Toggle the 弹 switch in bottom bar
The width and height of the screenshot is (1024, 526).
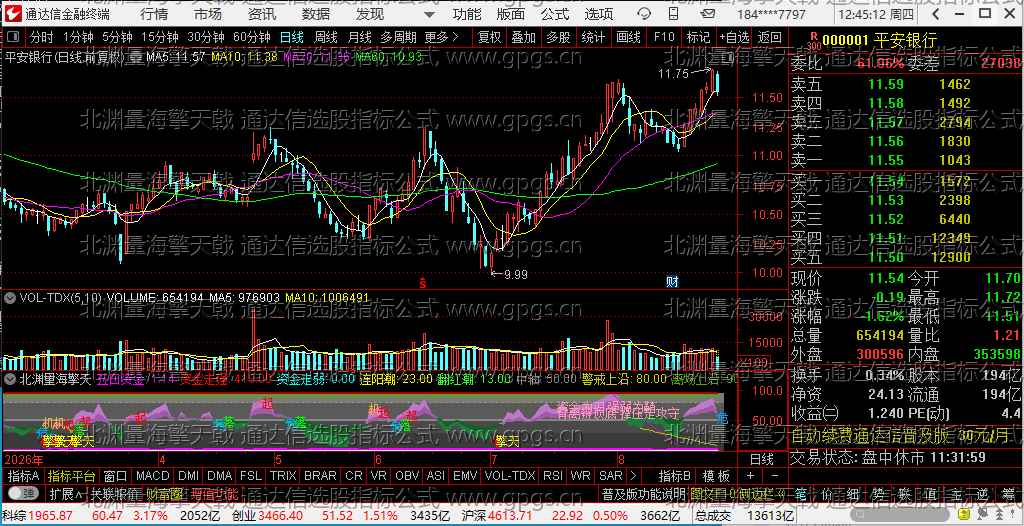point(22,493)
